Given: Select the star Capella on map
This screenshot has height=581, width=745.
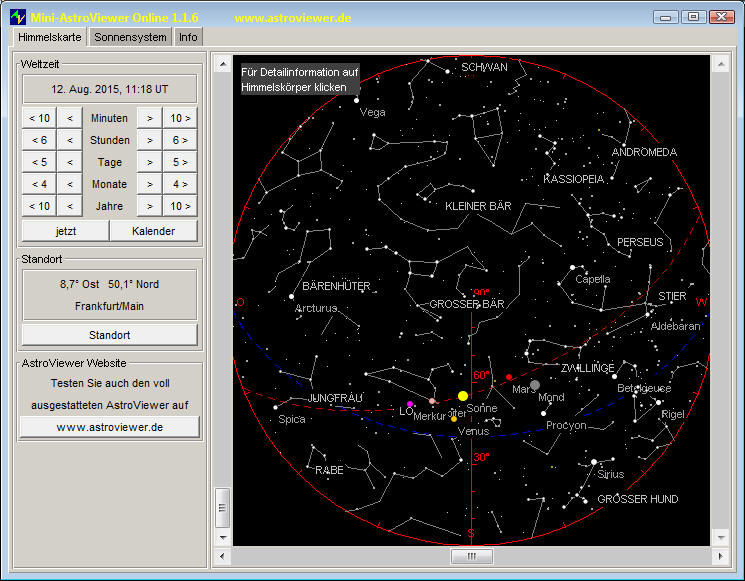Looking at the screenshot, I should (x=573, y=268).
